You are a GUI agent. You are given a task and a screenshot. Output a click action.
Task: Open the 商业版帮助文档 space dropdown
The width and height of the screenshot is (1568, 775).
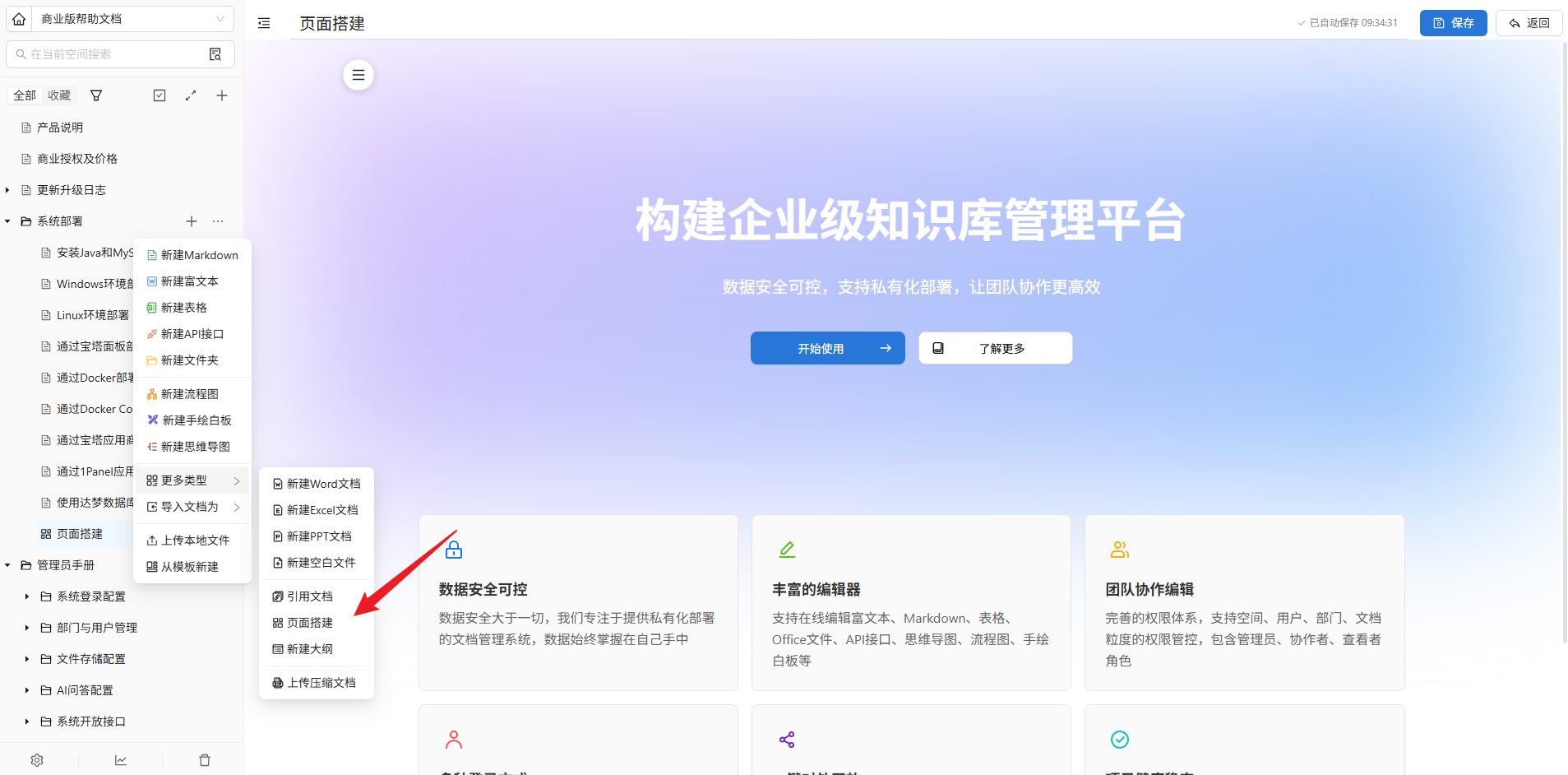tap(132, 18)
